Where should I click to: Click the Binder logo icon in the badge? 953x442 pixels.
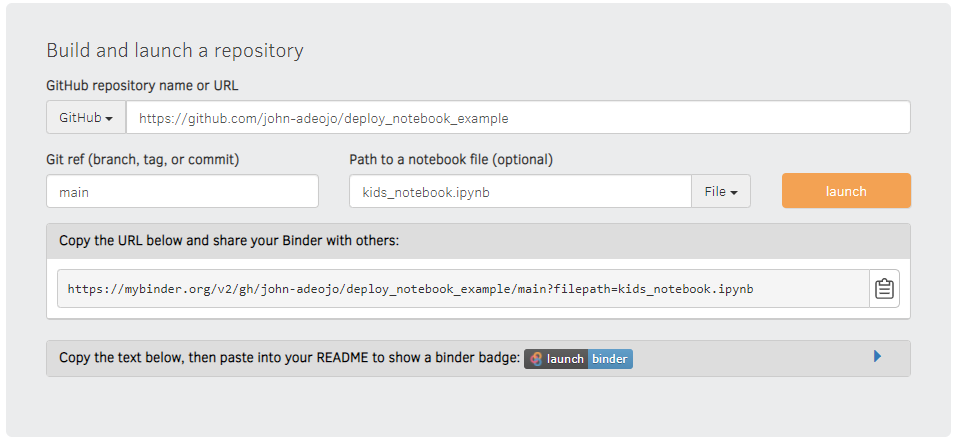537,359
